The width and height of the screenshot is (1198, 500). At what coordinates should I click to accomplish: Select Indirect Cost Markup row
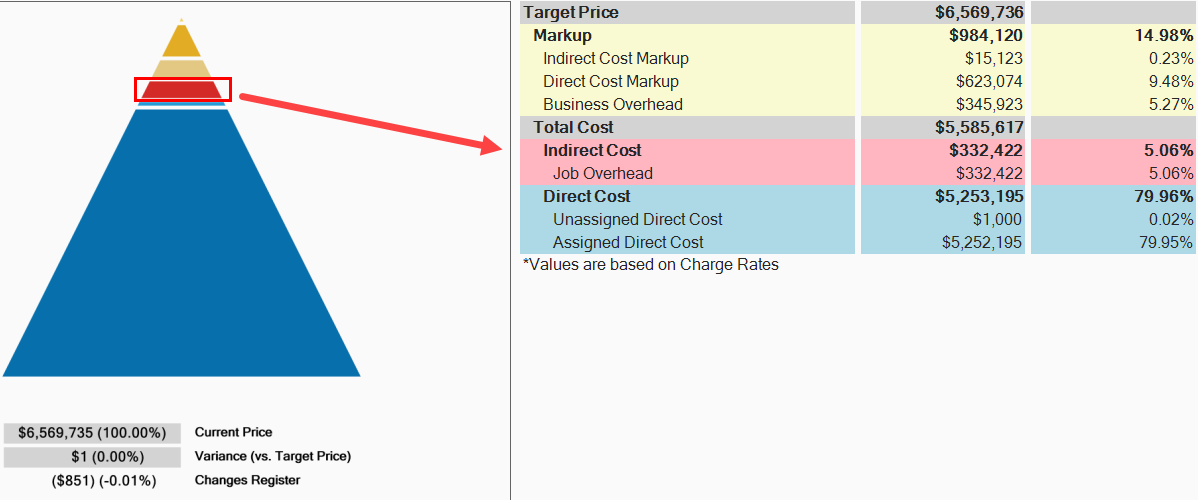(615, 59)
